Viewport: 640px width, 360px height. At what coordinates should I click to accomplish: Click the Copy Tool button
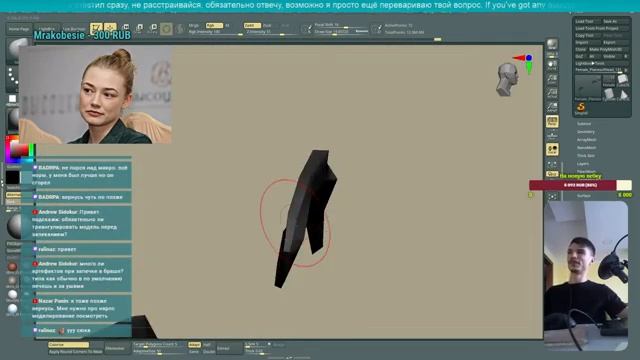pos(587,36)
